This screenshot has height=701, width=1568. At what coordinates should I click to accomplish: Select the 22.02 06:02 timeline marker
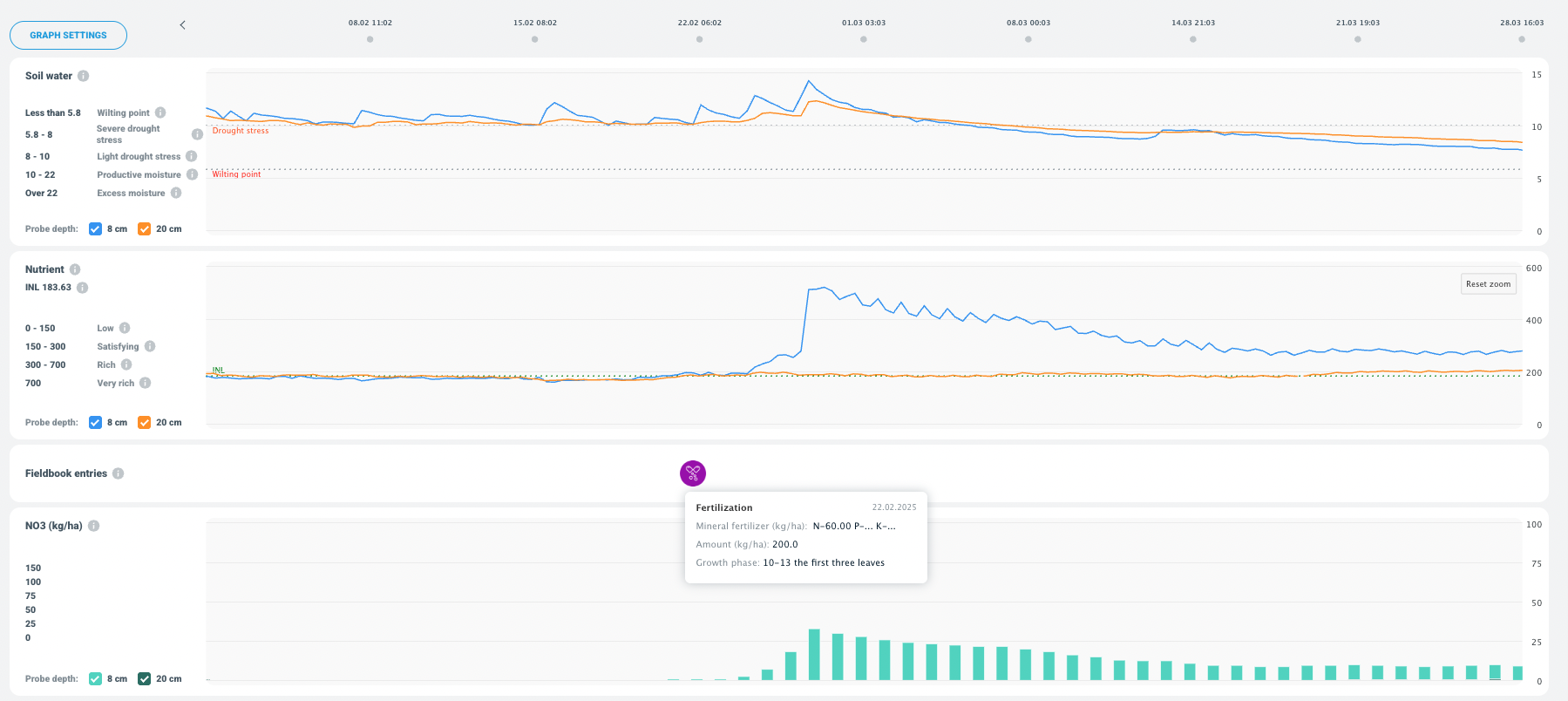tap(699, 39)
